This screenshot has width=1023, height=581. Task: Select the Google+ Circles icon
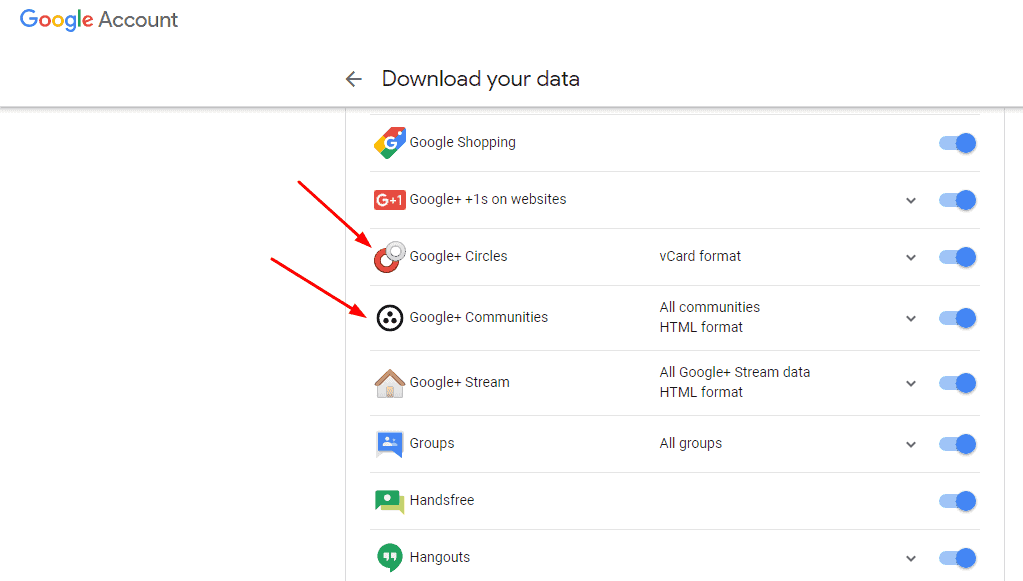[x=389, y=257]
